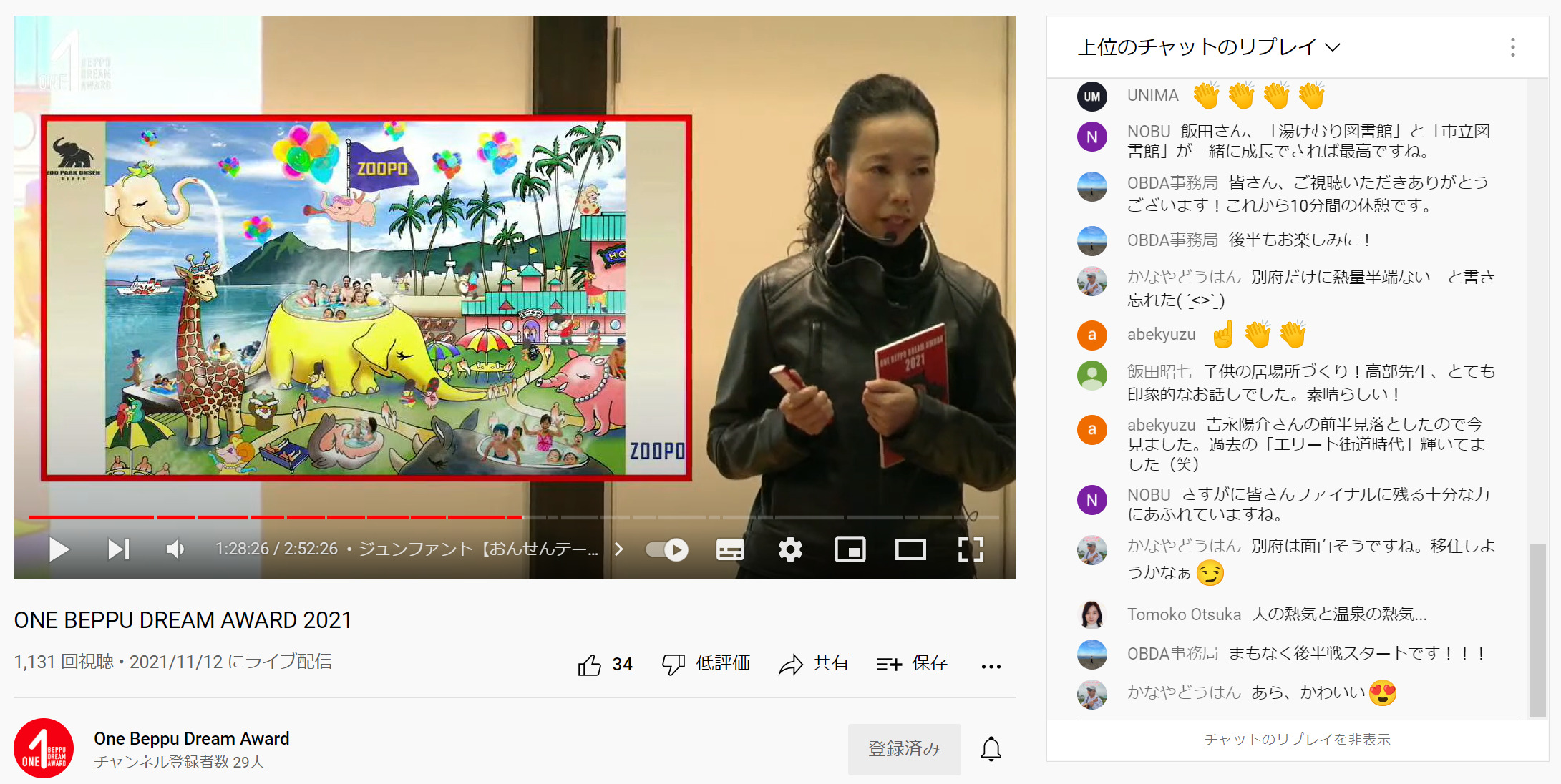Viewport: 1561px width, 784px height.
Task: Save the video with 保存
Action: [912, 665]
